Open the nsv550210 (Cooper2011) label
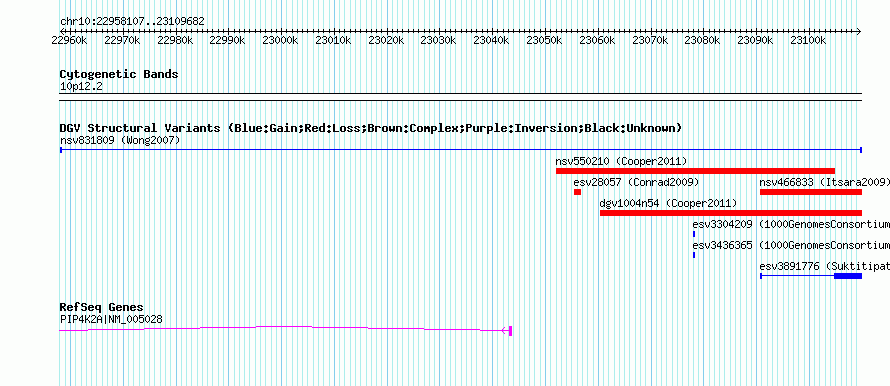This screenshot has width=890, height=386. click(622, 161)
